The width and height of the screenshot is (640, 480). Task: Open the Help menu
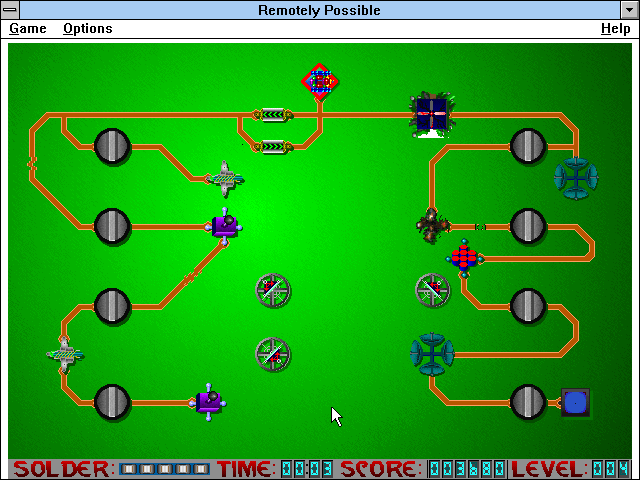pyautogui.click(x=616, y=29)
